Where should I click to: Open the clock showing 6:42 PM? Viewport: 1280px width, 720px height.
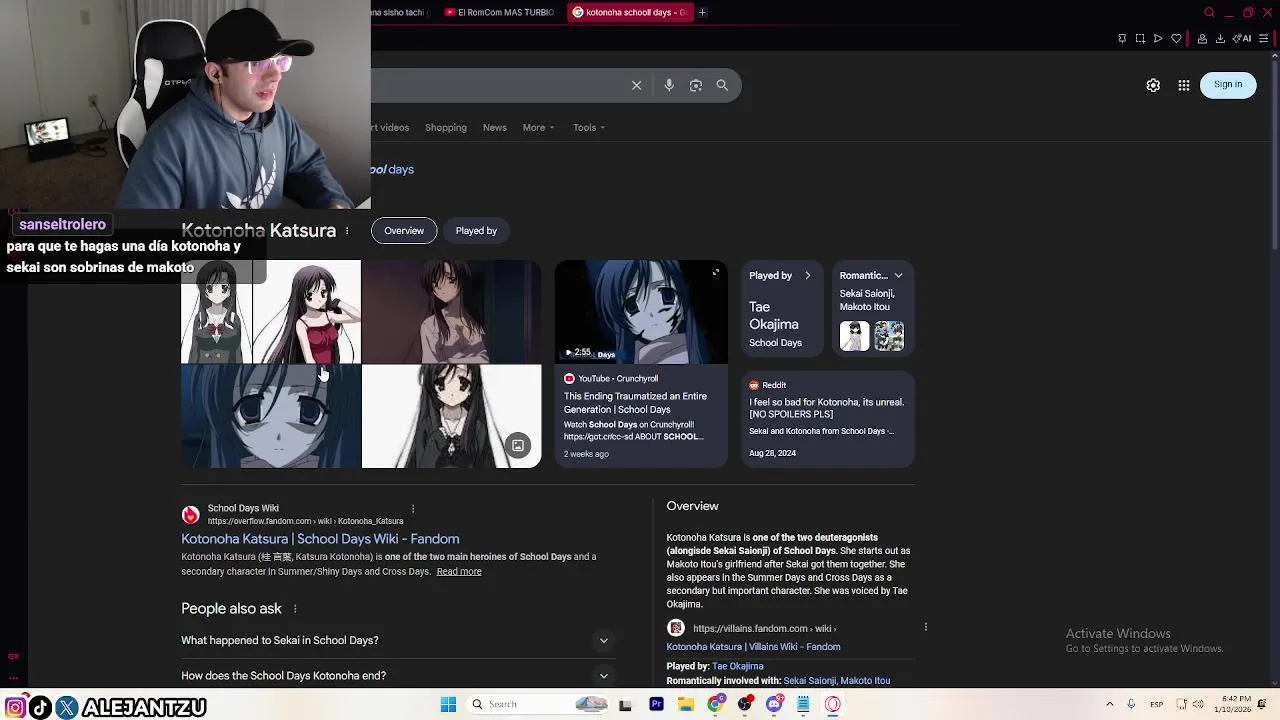(1235, 704)
